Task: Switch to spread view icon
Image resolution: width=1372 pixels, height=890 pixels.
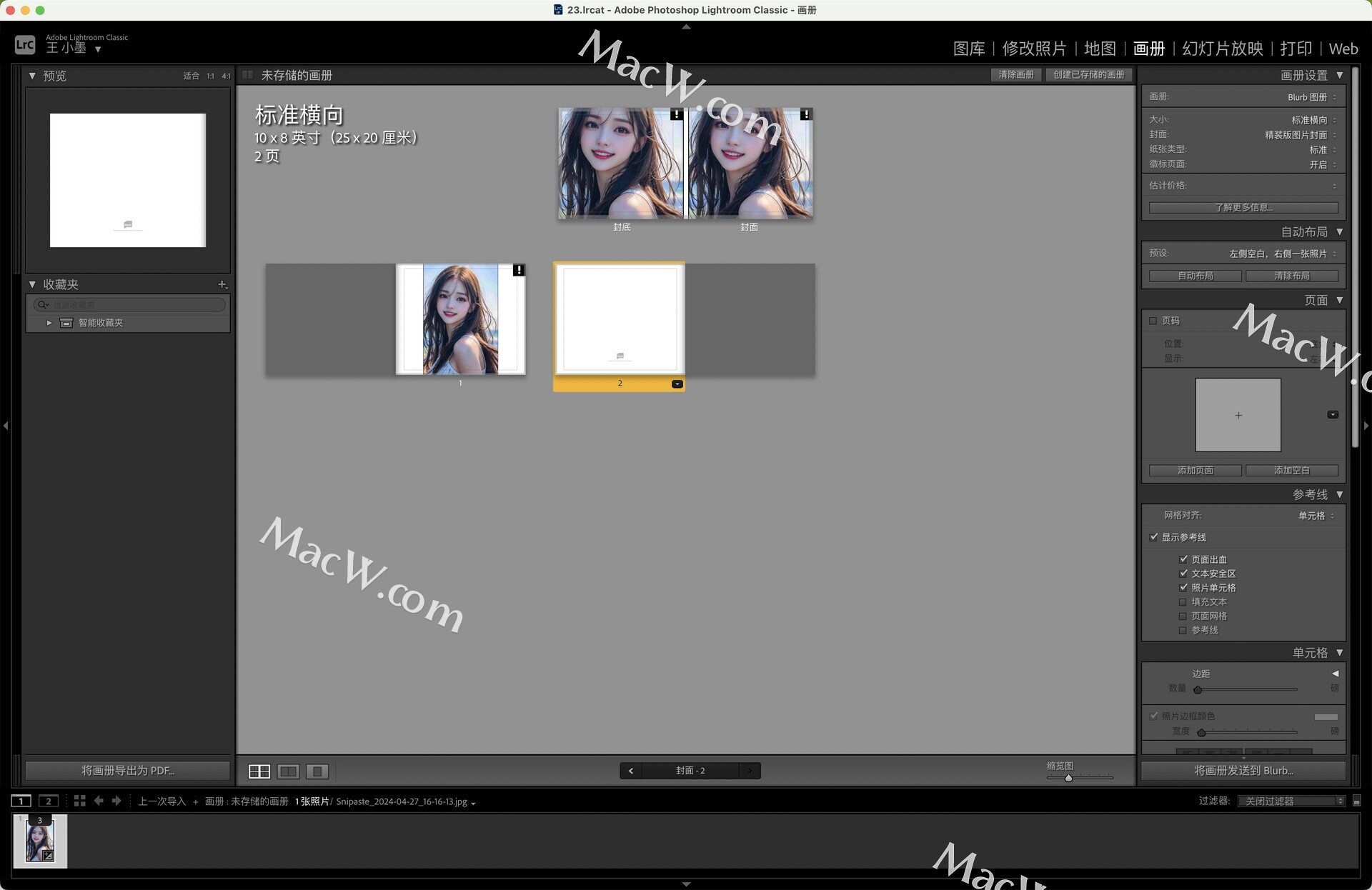Action: click(x=288, y=771)
